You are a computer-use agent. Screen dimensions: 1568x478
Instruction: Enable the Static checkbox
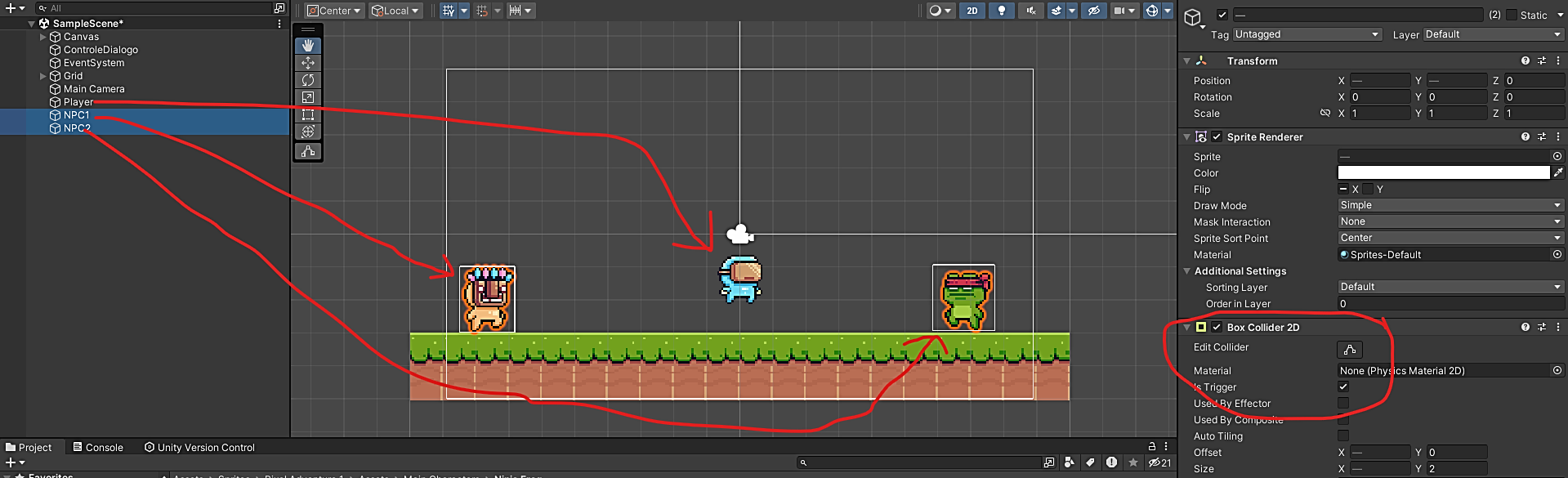tap(1512, 15)
